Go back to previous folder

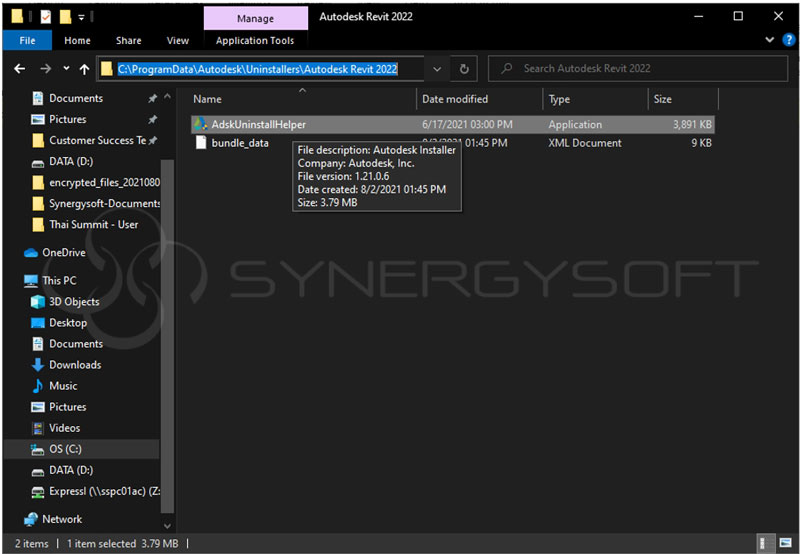(19, 68)
